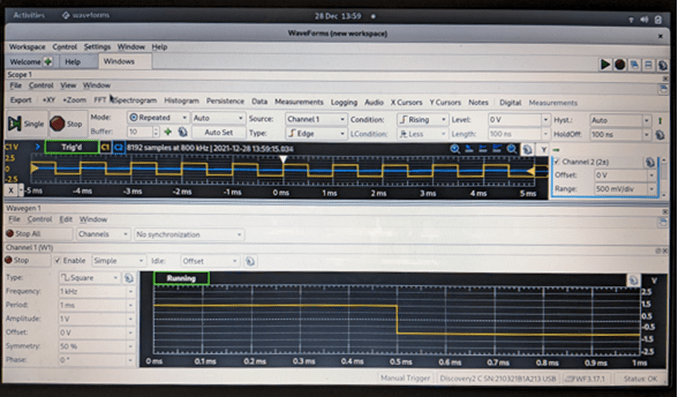Click the Period field showing 1 ms
The image size is (678, 398).
tap(96, 305)
